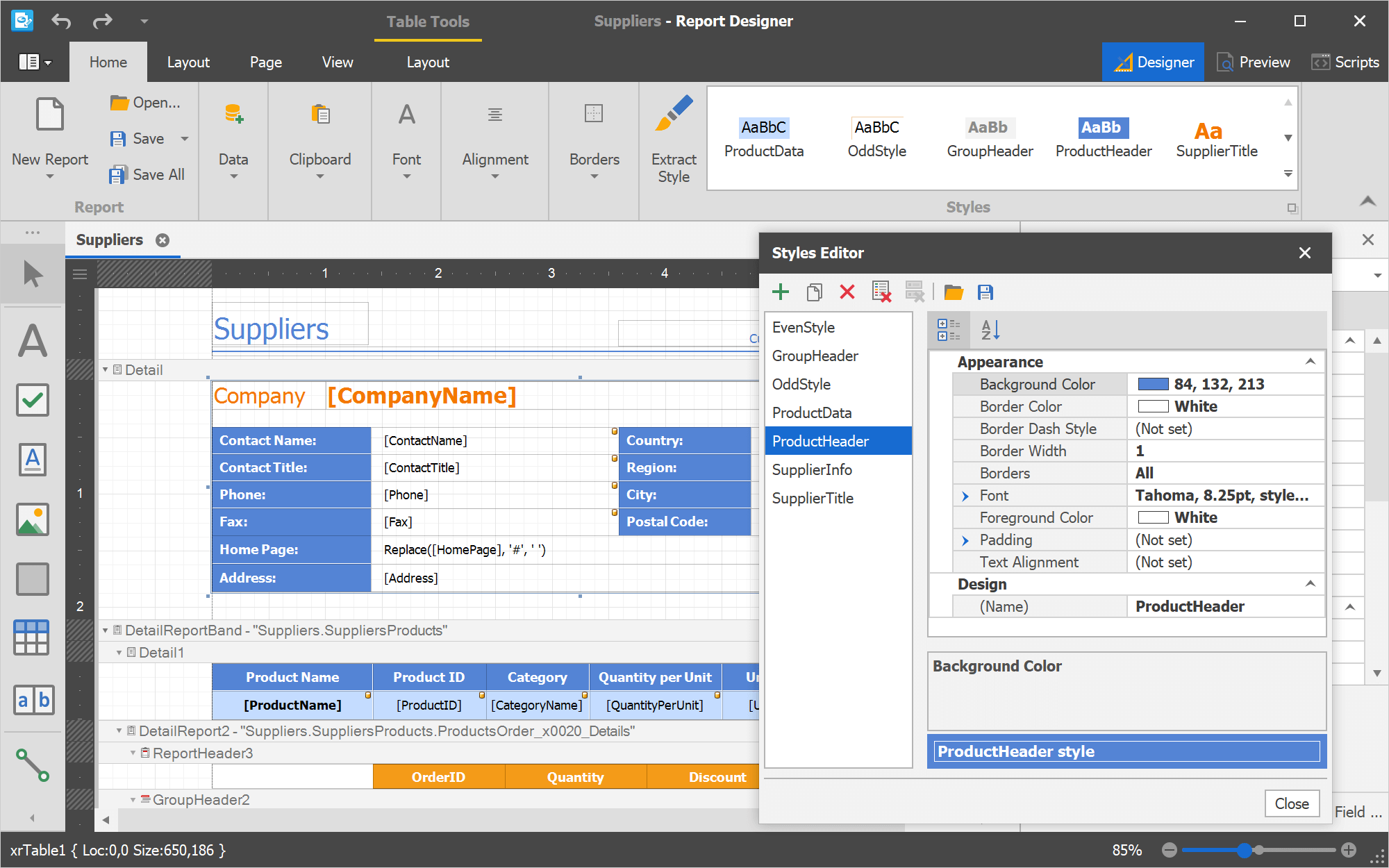1389x868 pixels.
Task: Click the Save styles to file icon
Action: pos(986,292)
